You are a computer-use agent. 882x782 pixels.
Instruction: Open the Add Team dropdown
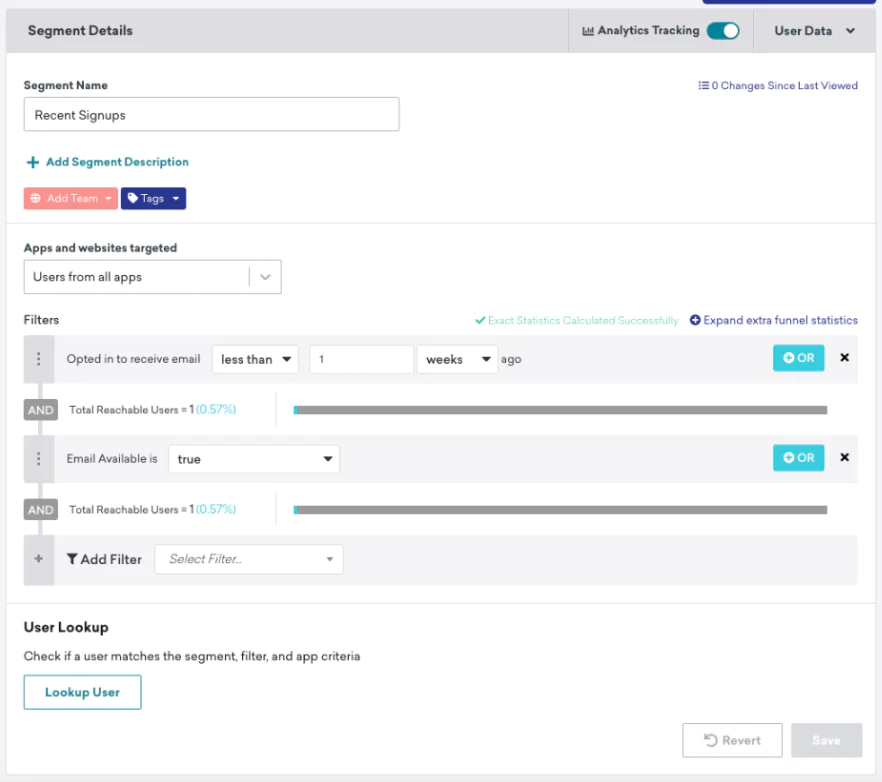[x=70, y=199]
